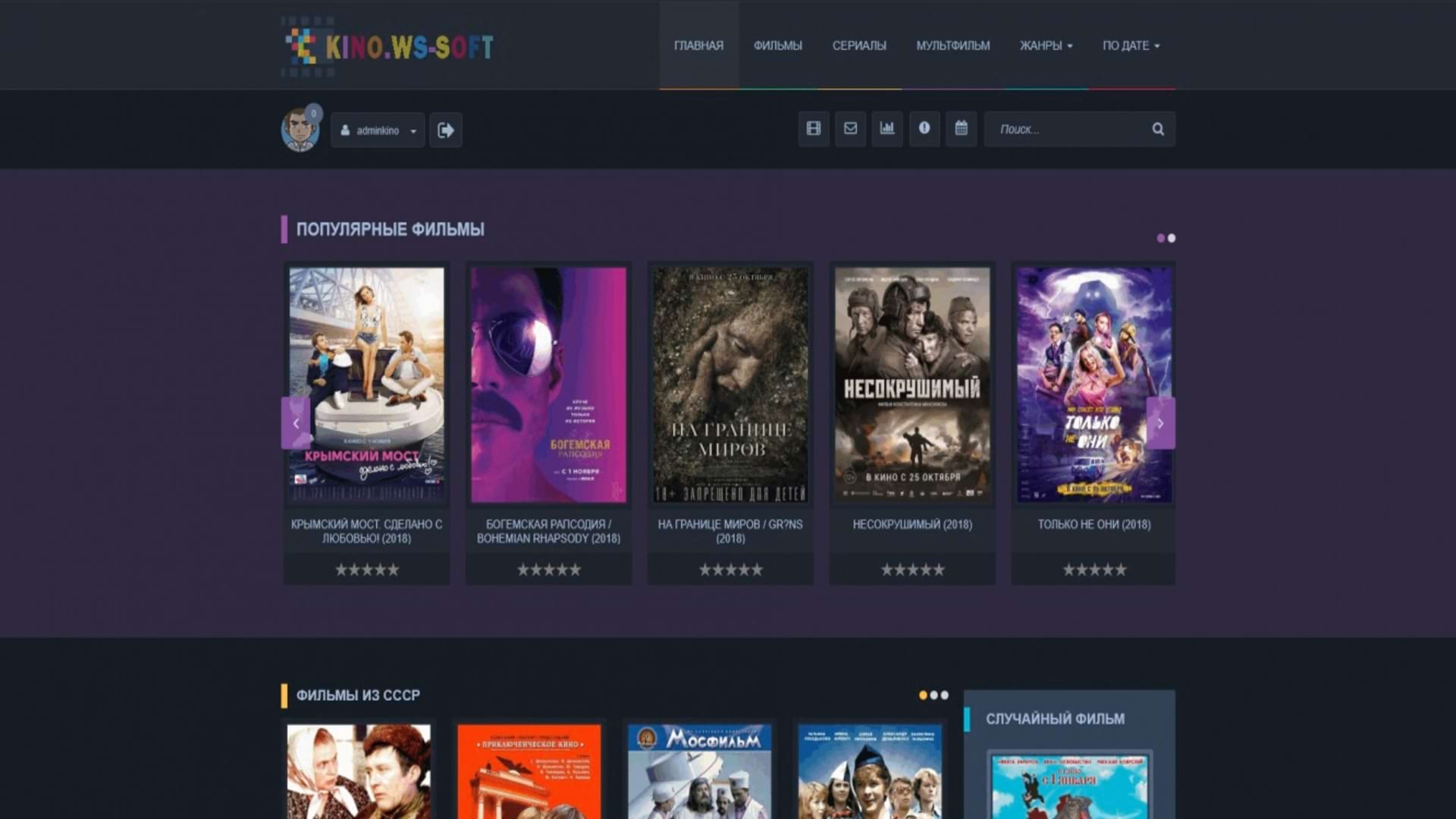Viewport: 1456px width, 819px height.
Task: Open the random film poster thumbnail
Action: point(1069,786)
